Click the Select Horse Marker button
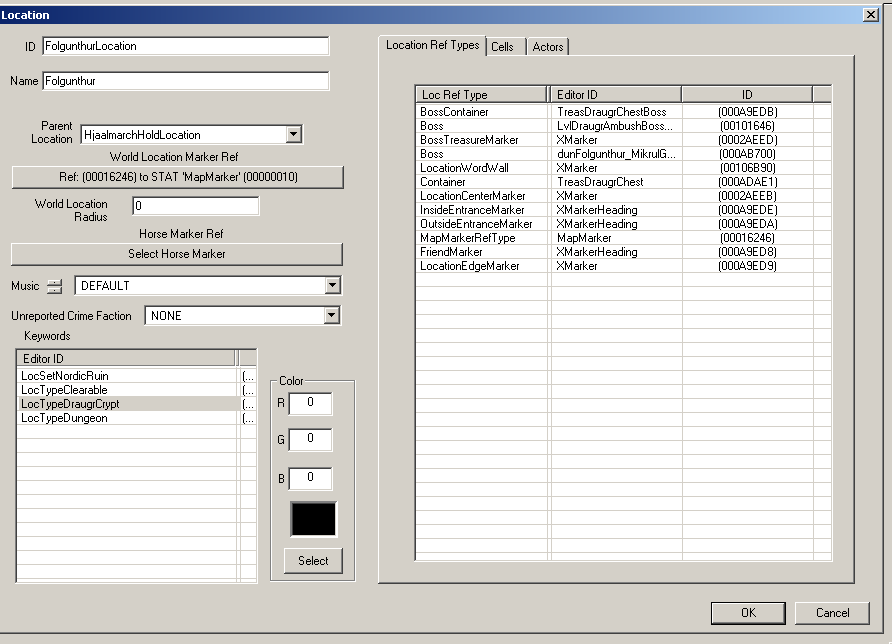Viewport: 892px width, 644px height. [177, 254]
